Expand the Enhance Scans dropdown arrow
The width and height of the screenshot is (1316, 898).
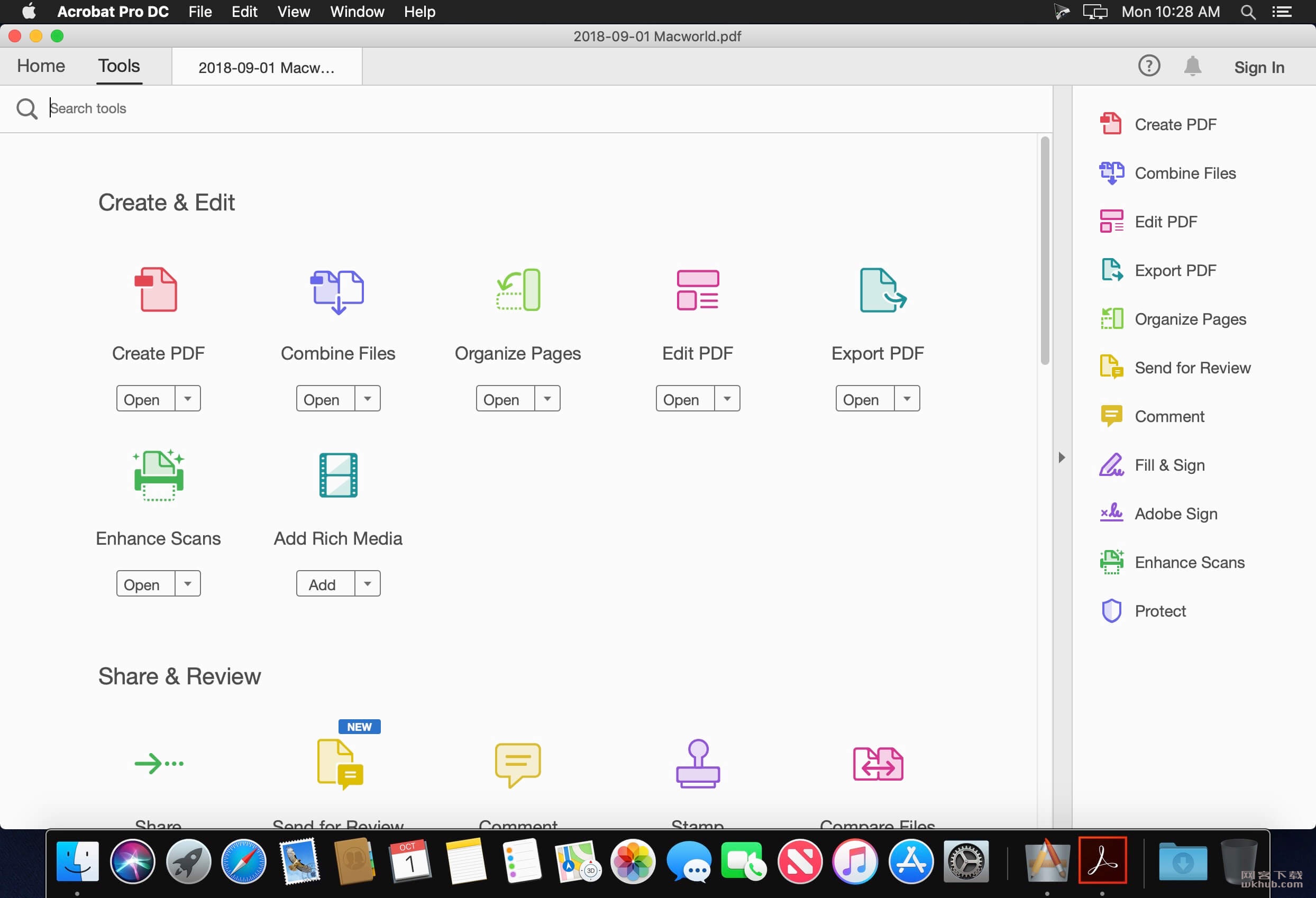[x=187, y=584]
